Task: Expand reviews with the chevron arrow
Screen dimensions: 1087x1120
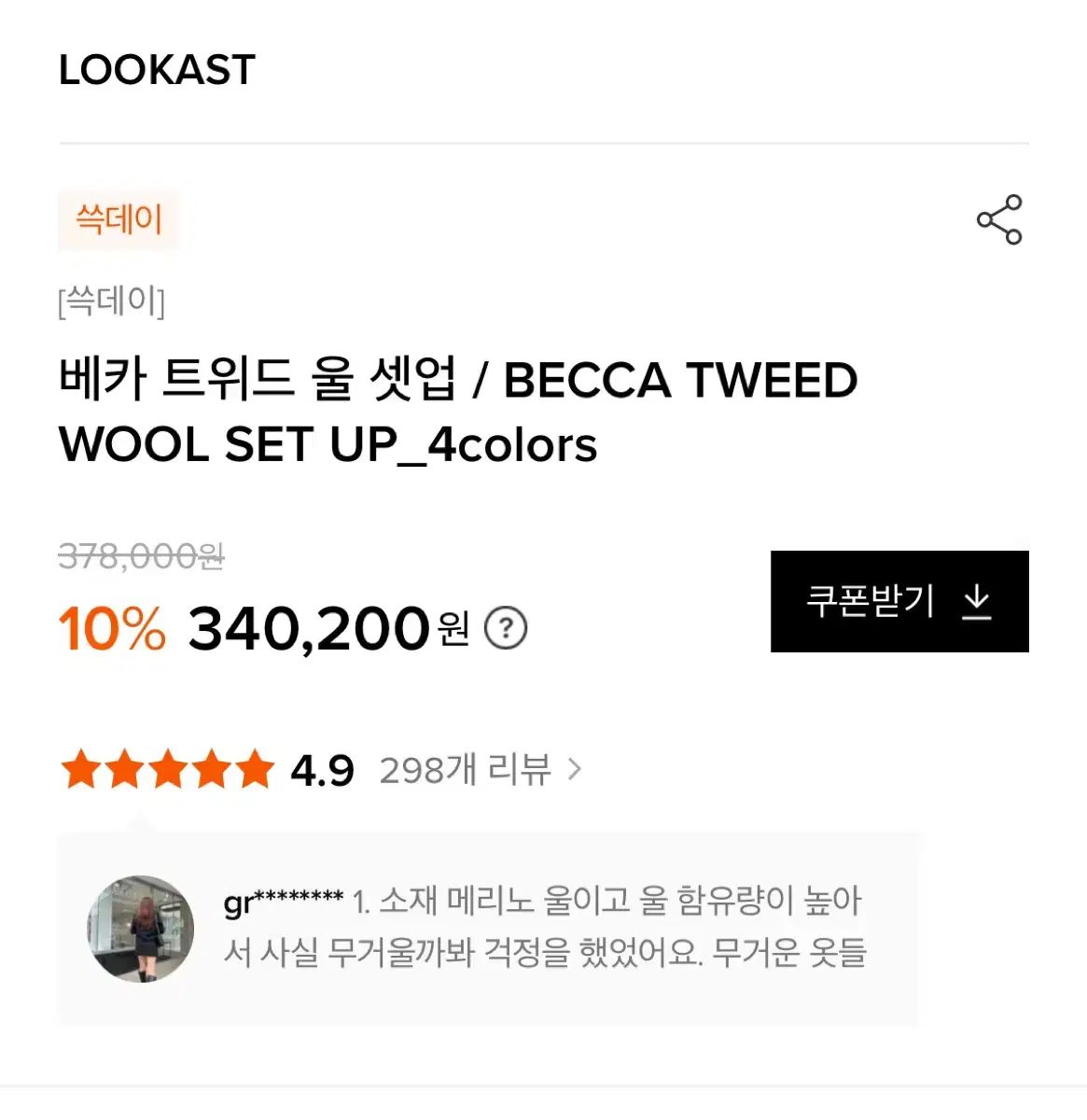Action: (575, 770)
